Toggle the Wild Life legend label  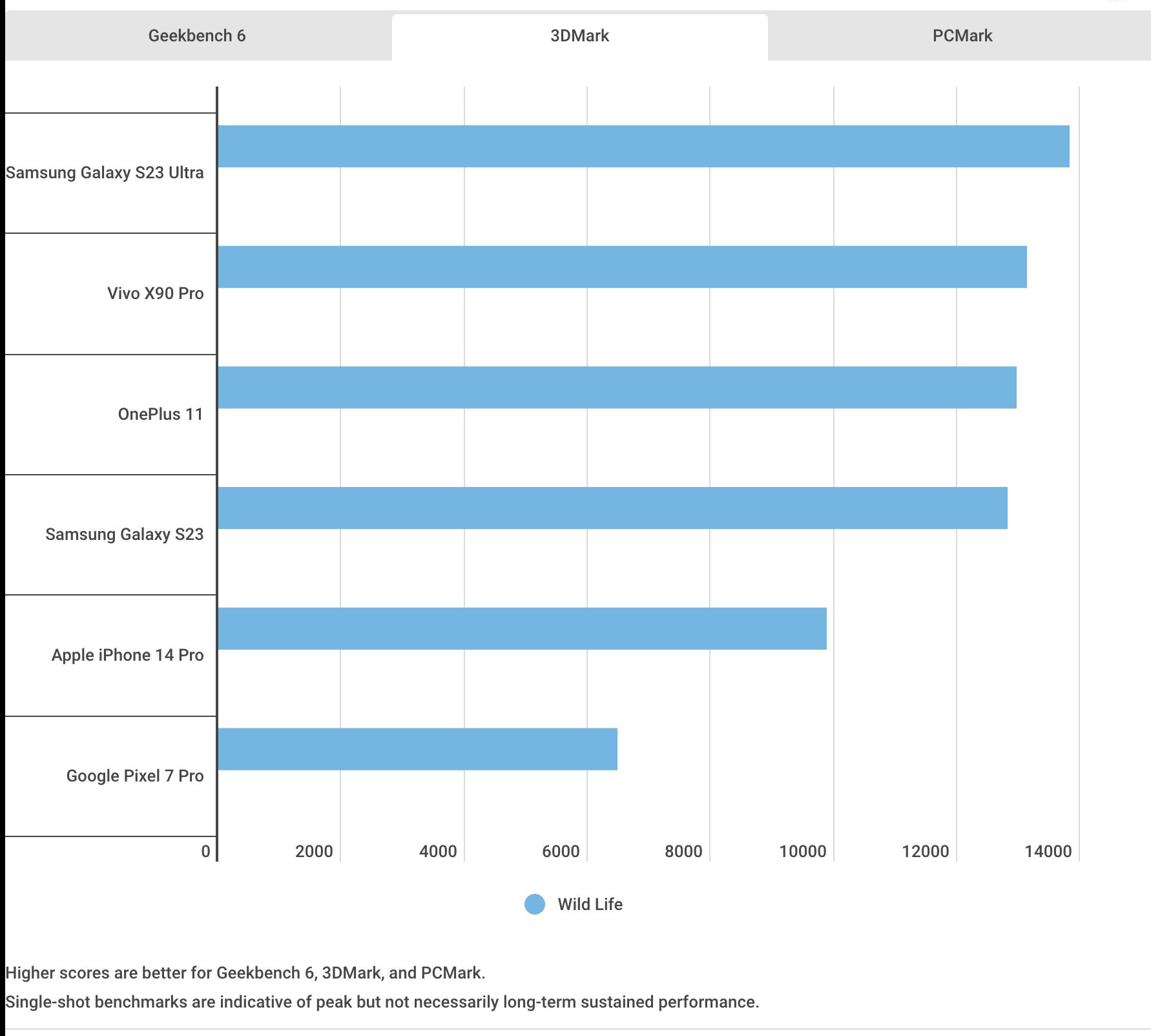[x=590, y=904]
